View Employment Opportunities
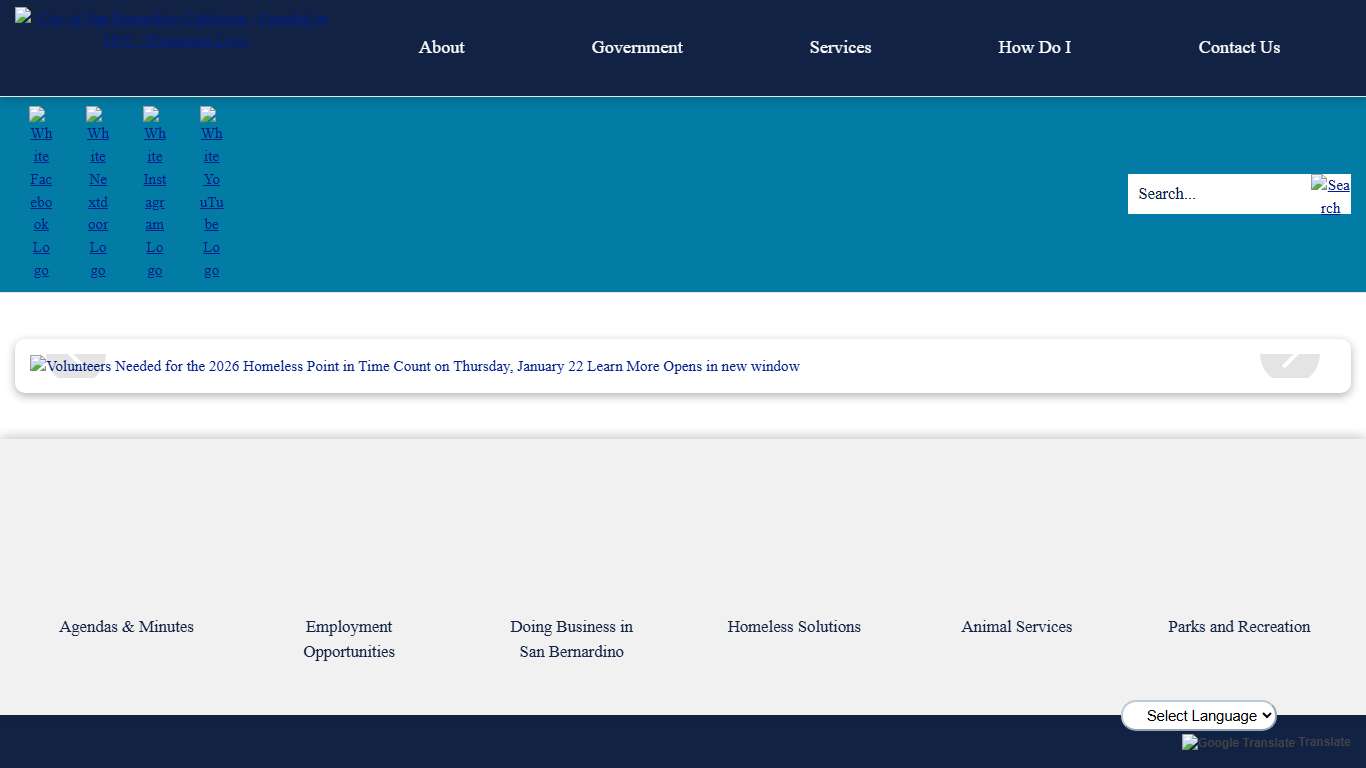 [349, 638]
